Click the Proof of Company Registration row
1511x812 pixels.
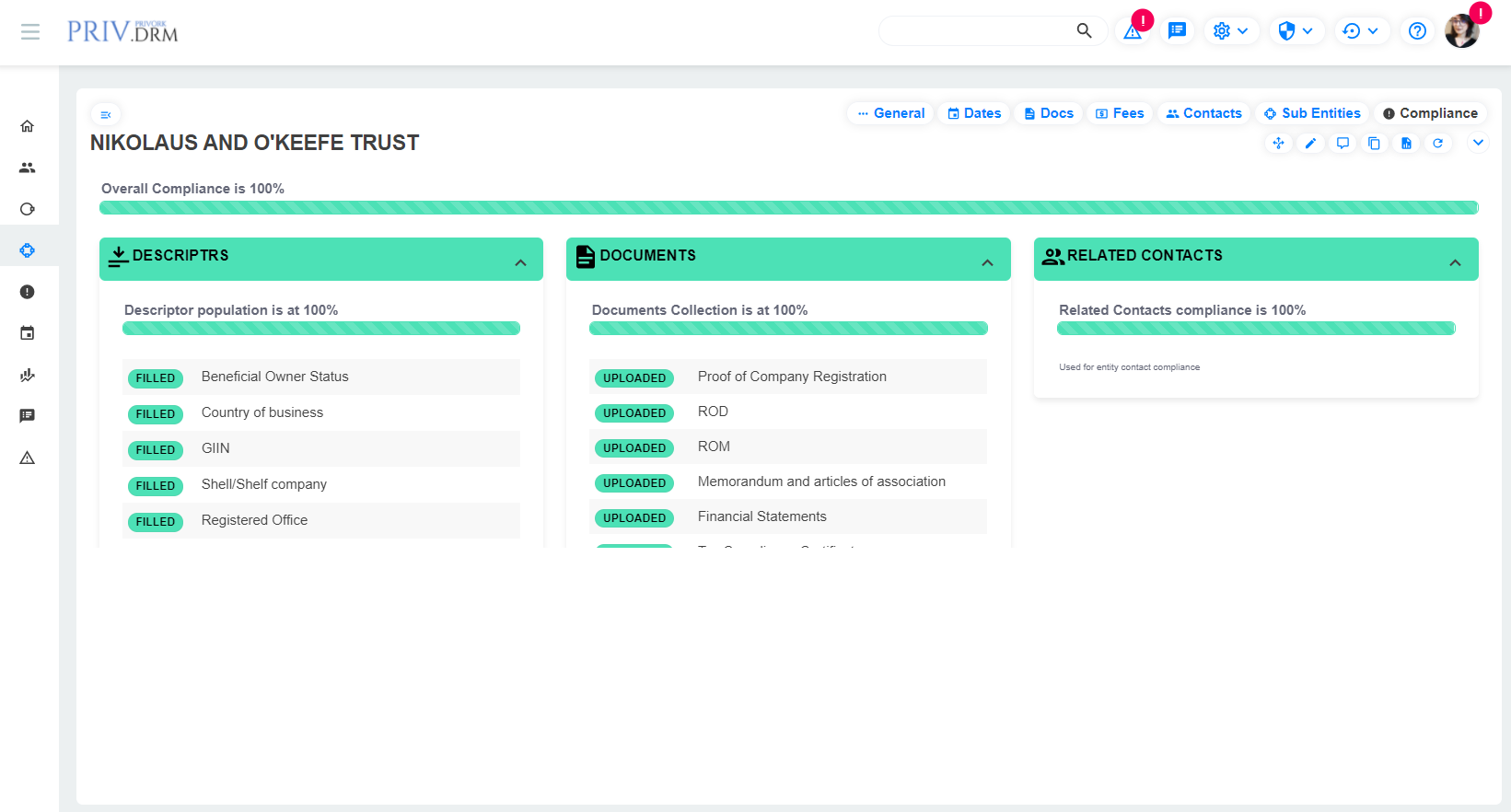click(x=791, y=377)
